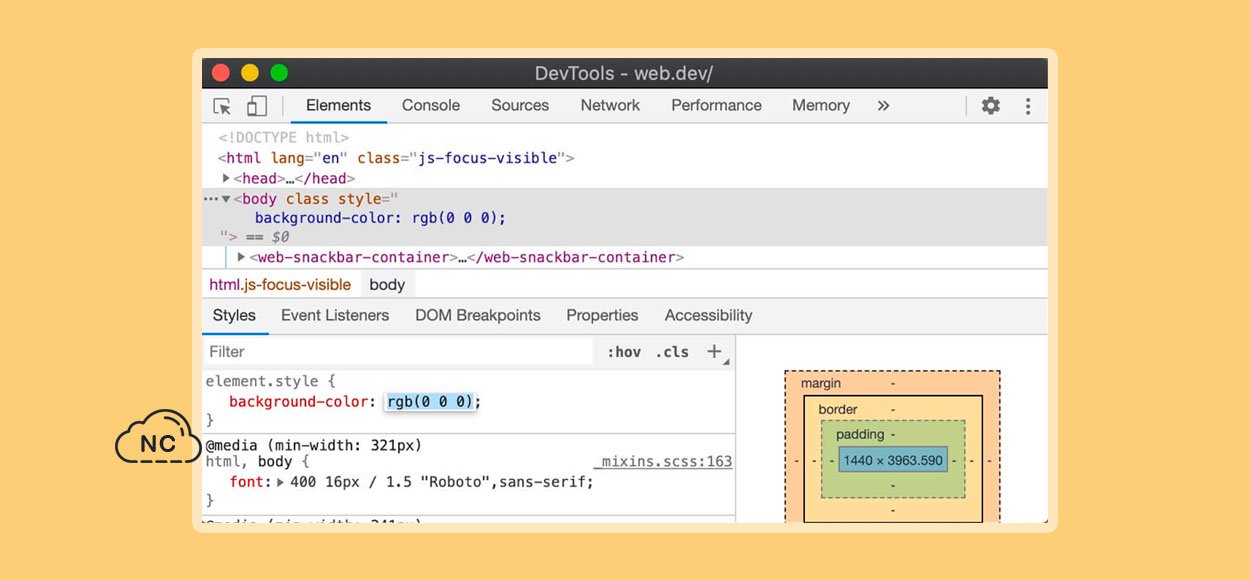1250x580 pixels.
Task: Toggle the device toolbar icon
Action: point(257,106)
